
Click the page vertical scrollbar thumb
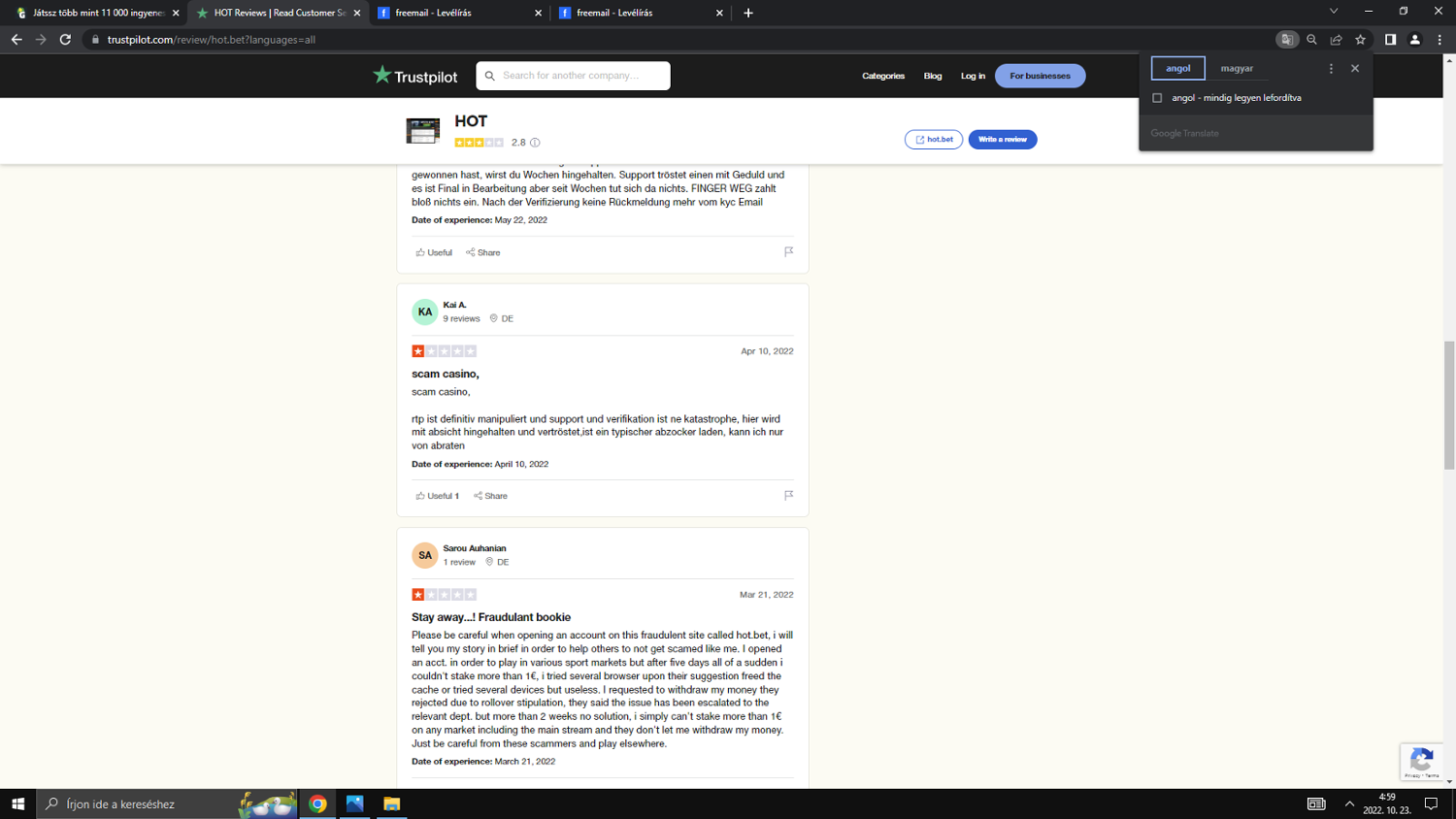point(1449,406)
